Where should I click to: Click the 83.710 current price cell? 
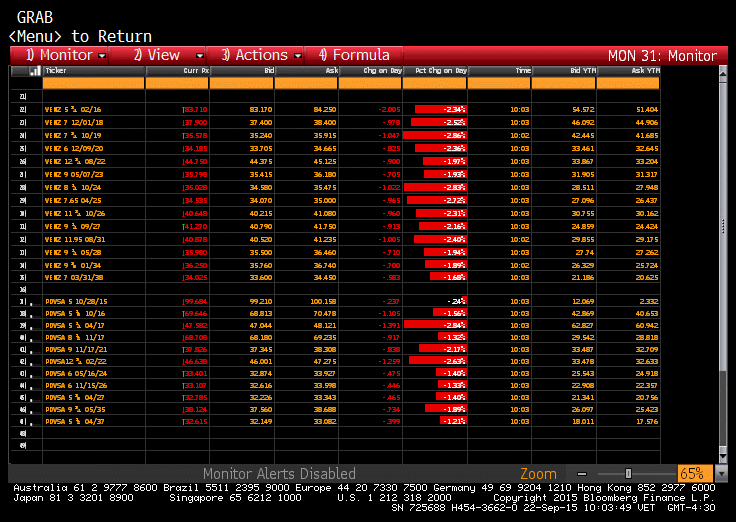[x=195, y=110]
